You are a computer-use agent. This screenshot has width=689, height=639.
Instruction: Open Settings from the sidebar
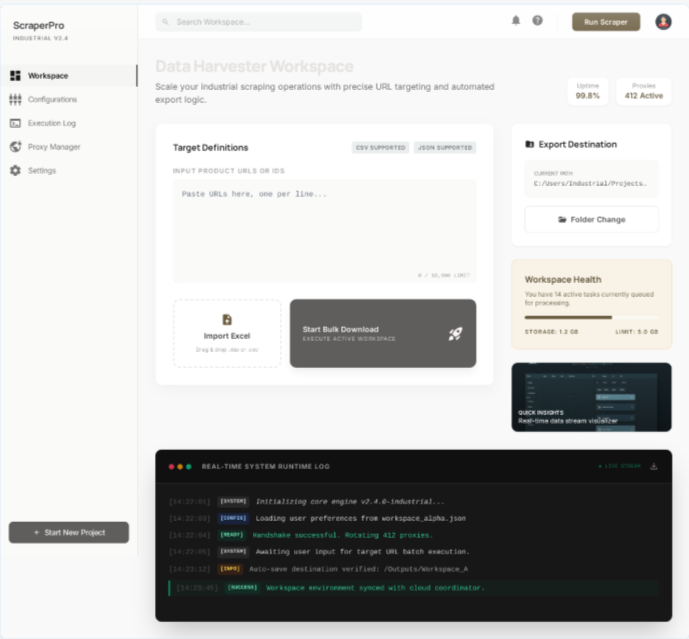(x=69, y=171)
